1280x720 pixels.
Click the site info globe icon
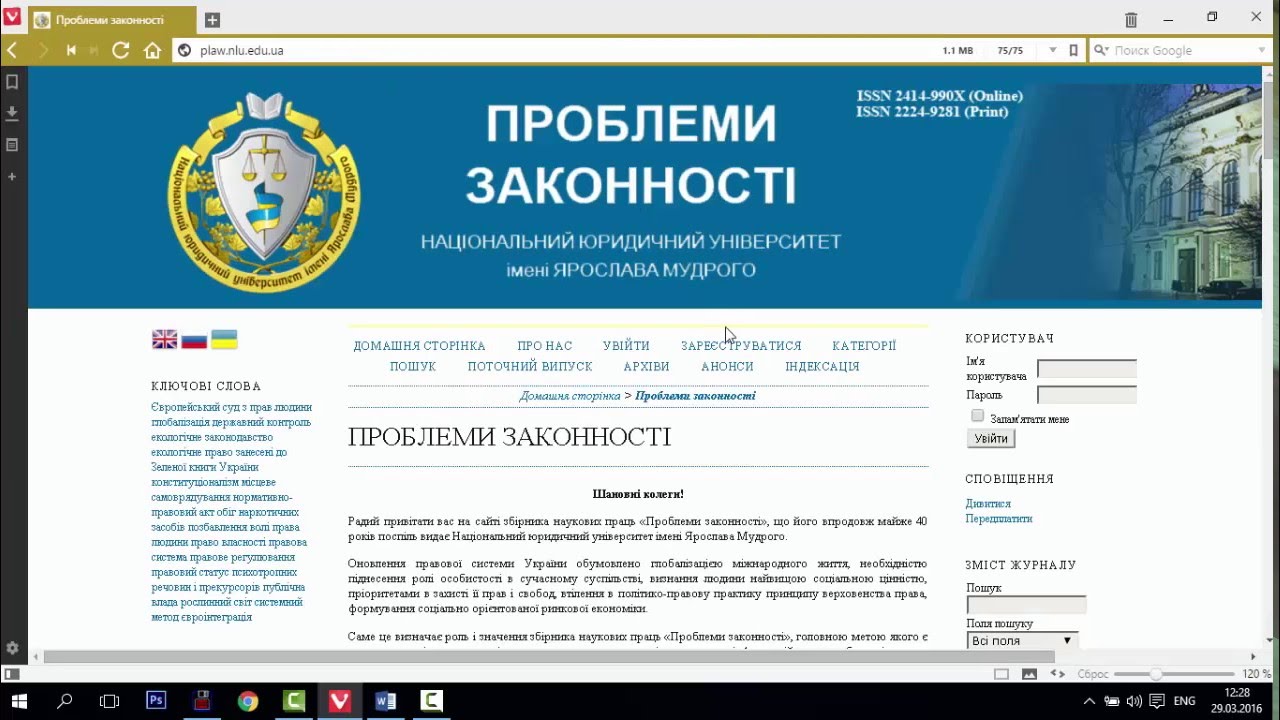point(184,50)
